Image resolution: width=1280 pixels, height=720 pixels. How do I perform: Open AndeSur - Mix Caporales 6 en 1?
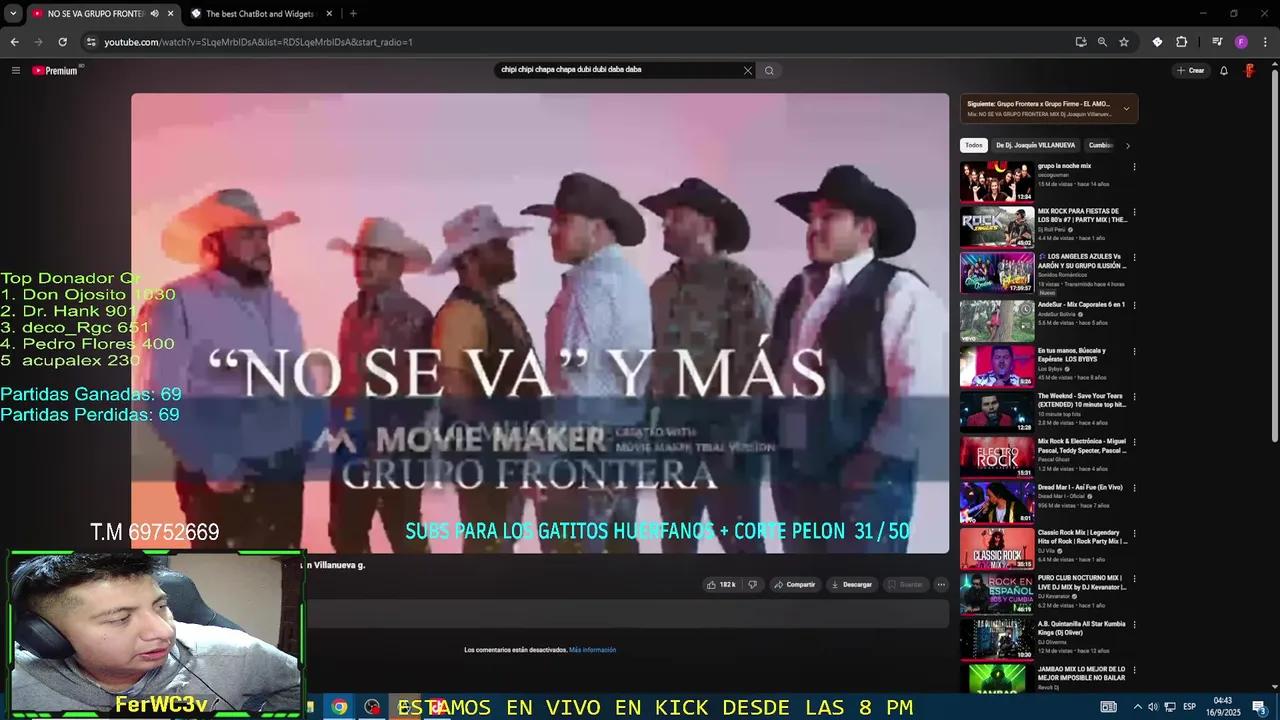[x=1081, y=304]
